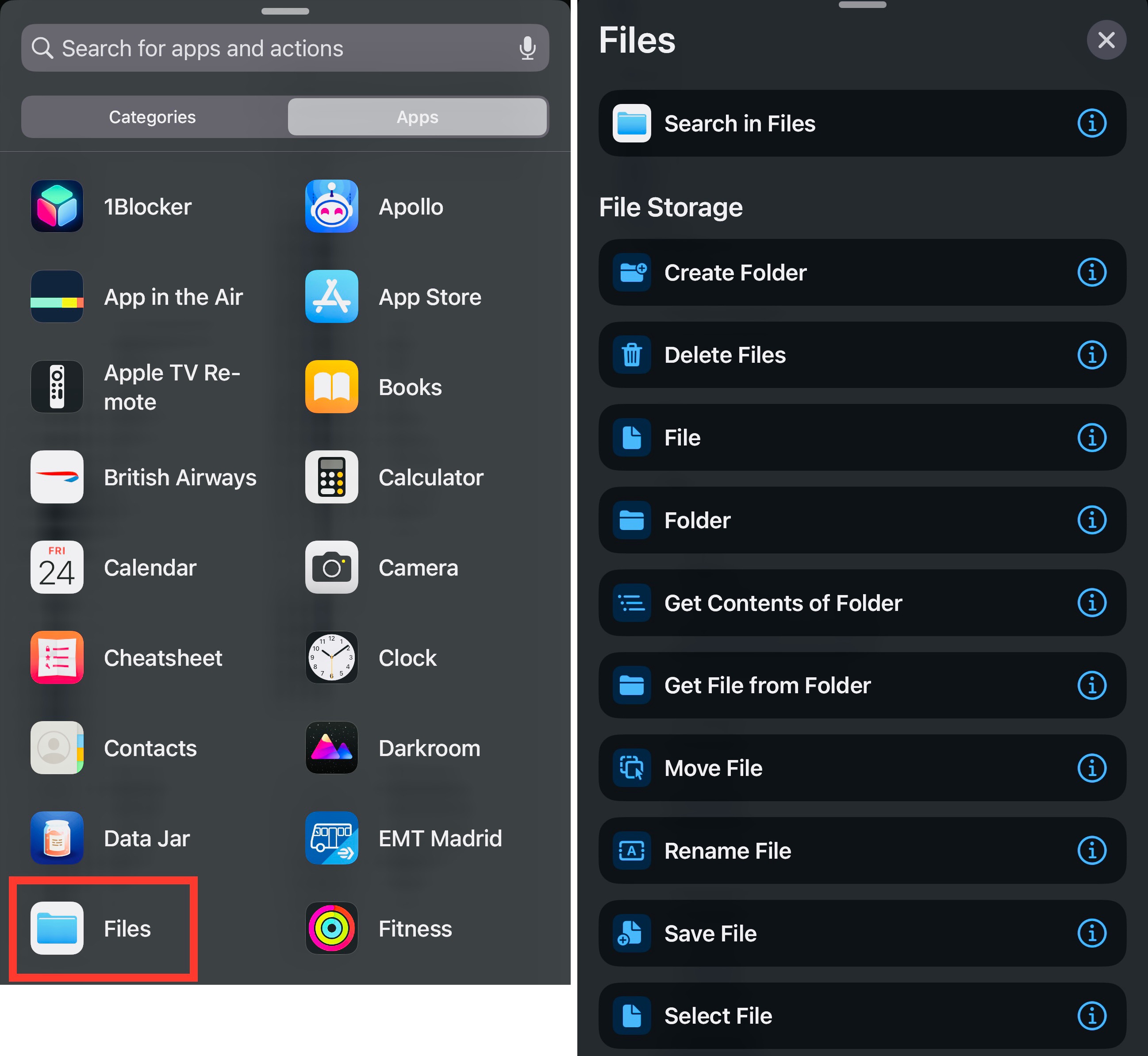Switch to the Apps tab
The height and width of the screenshot is (1056, 1148).
point(418,117)
